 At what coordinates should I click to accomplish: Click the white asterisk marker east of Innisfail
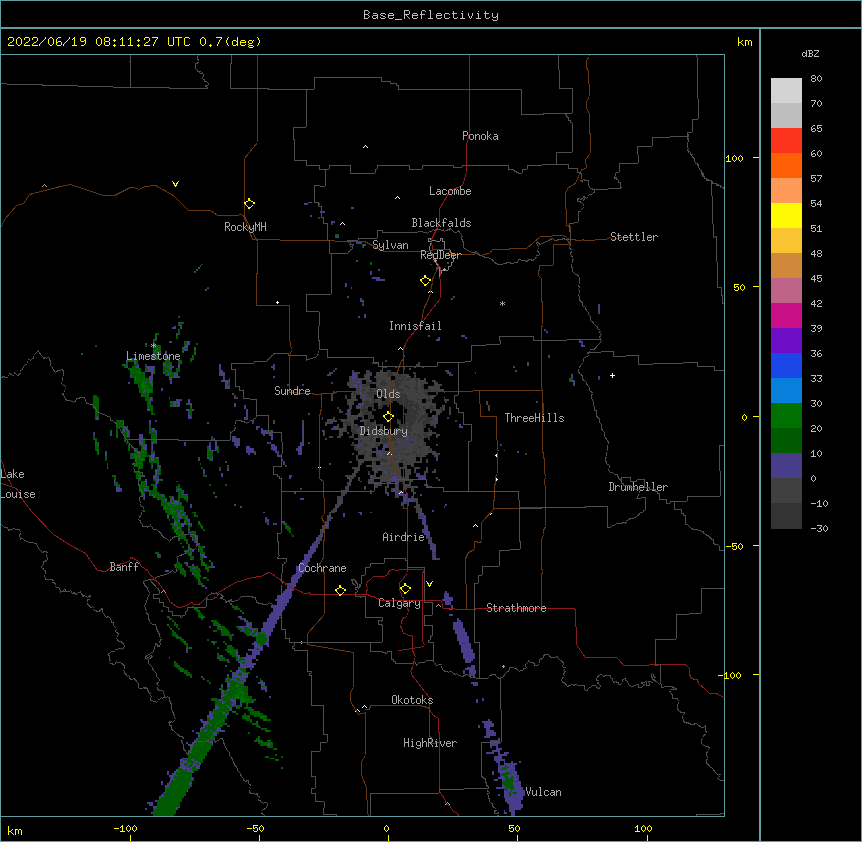click(x=502, y=303)
